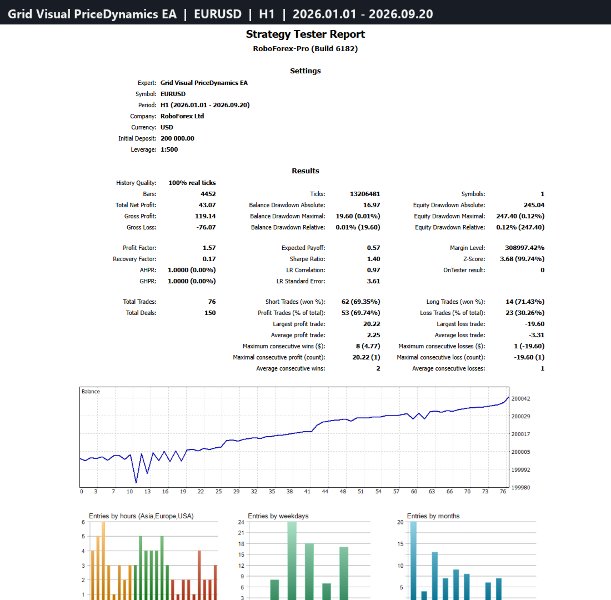Click the Total Deals value '150'
Viewport: 611px width, 600px height.
[x=210, y=313]
